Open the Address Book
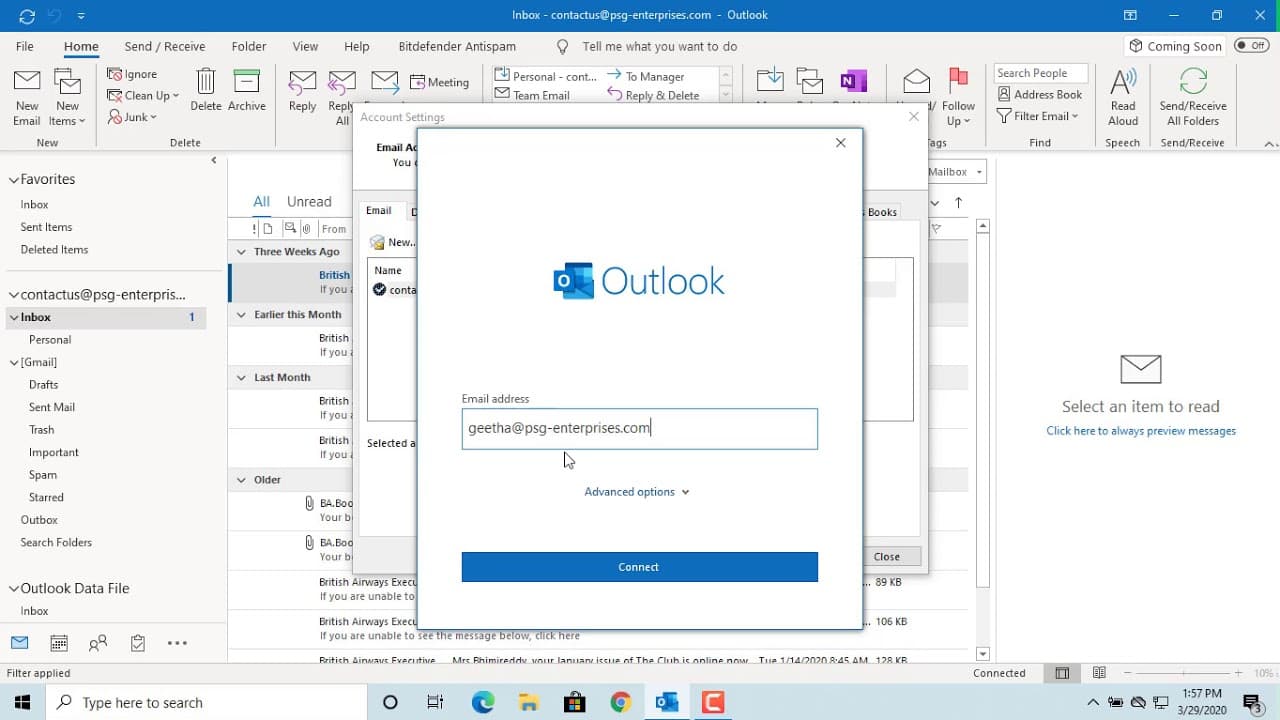 pyautogui.click(x=1040, y=94)
